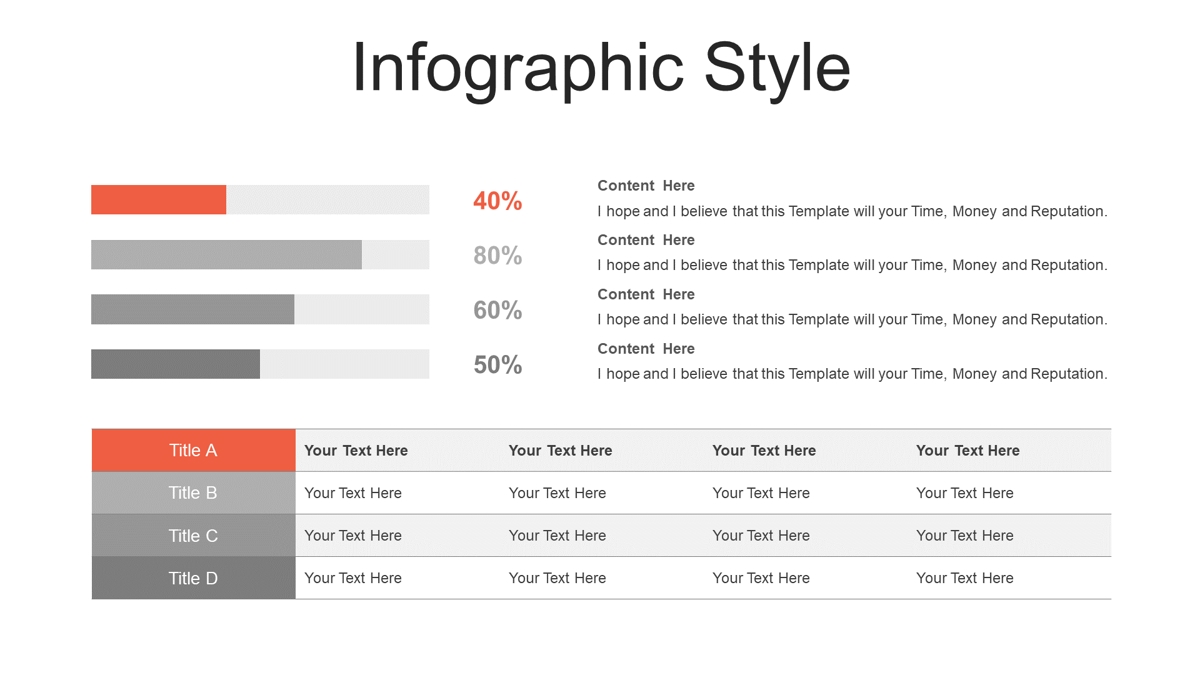Select first bold Your Text Here in Title A row
Viewport: 1200px width, 675px height.
[x=356, y=451]
